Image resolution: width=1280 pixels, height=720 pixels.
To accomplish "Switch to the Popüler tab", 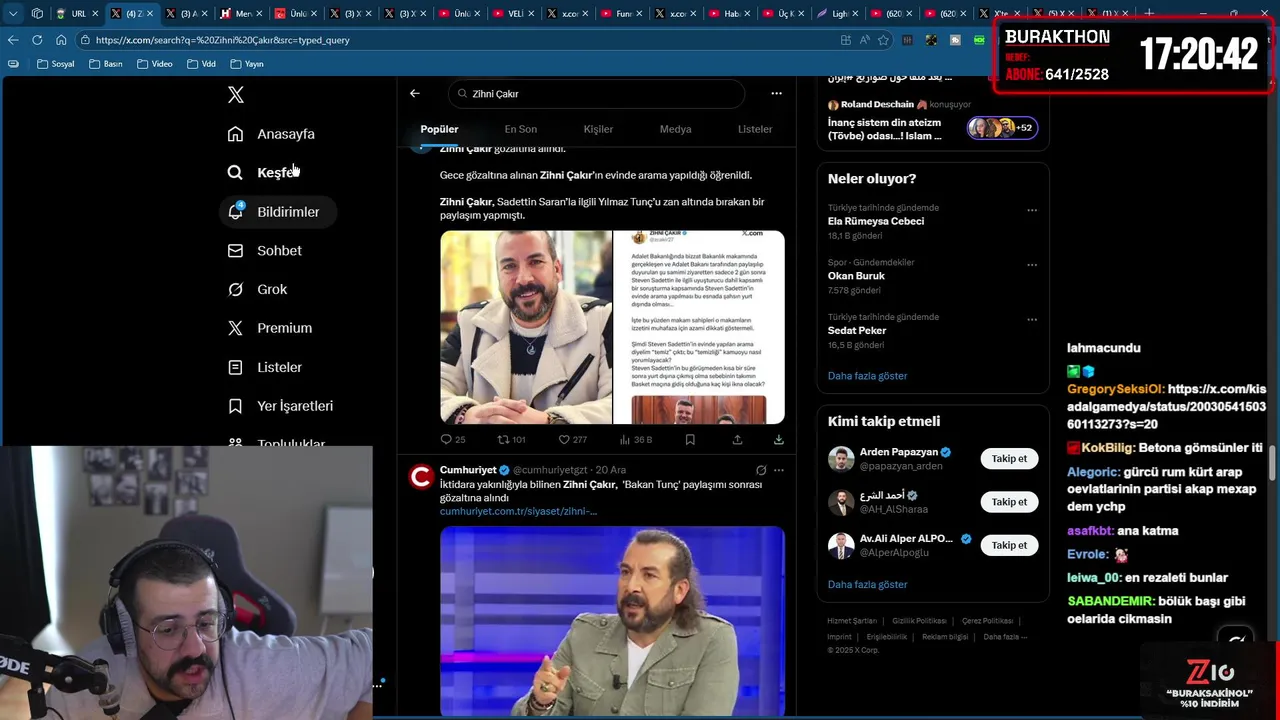I will (x=439, y=129).
